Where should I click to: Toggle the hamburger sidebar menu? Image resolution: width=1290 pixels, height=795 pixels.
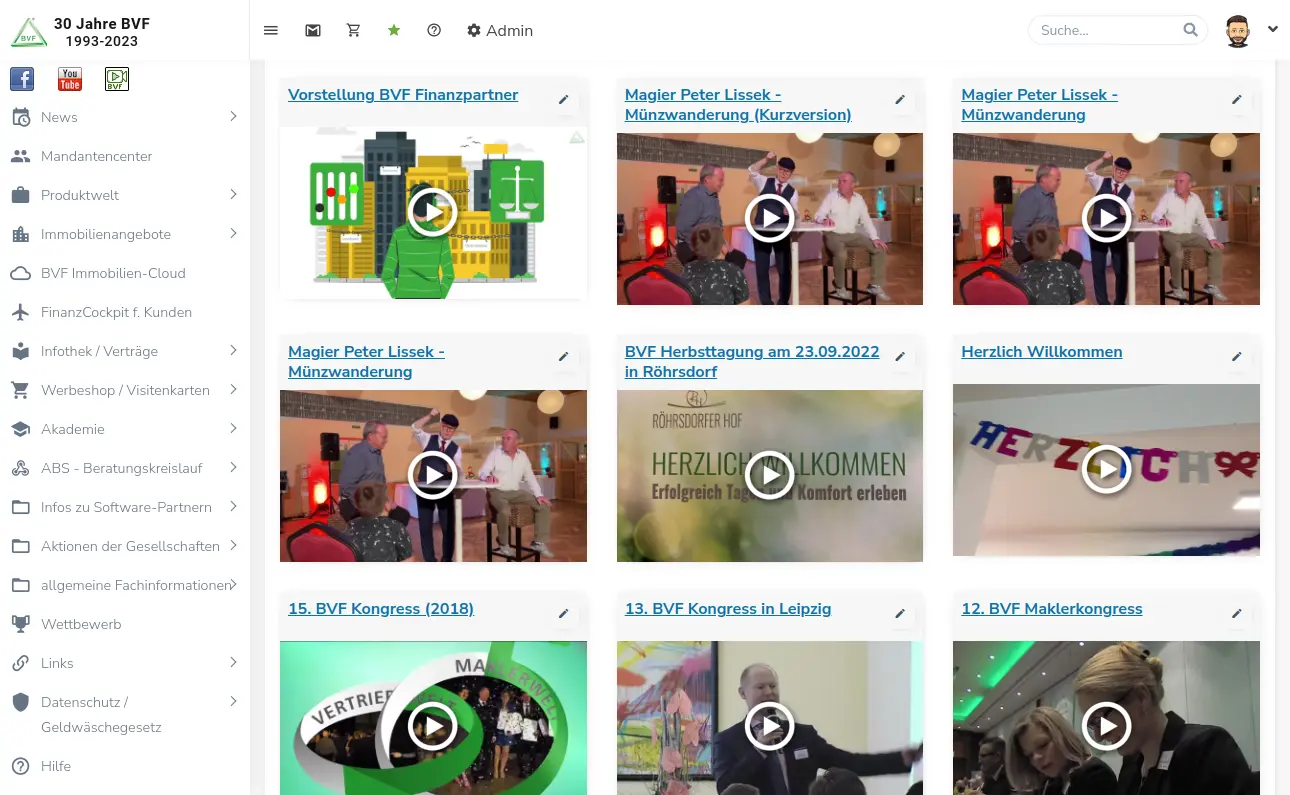coord(271,30)
